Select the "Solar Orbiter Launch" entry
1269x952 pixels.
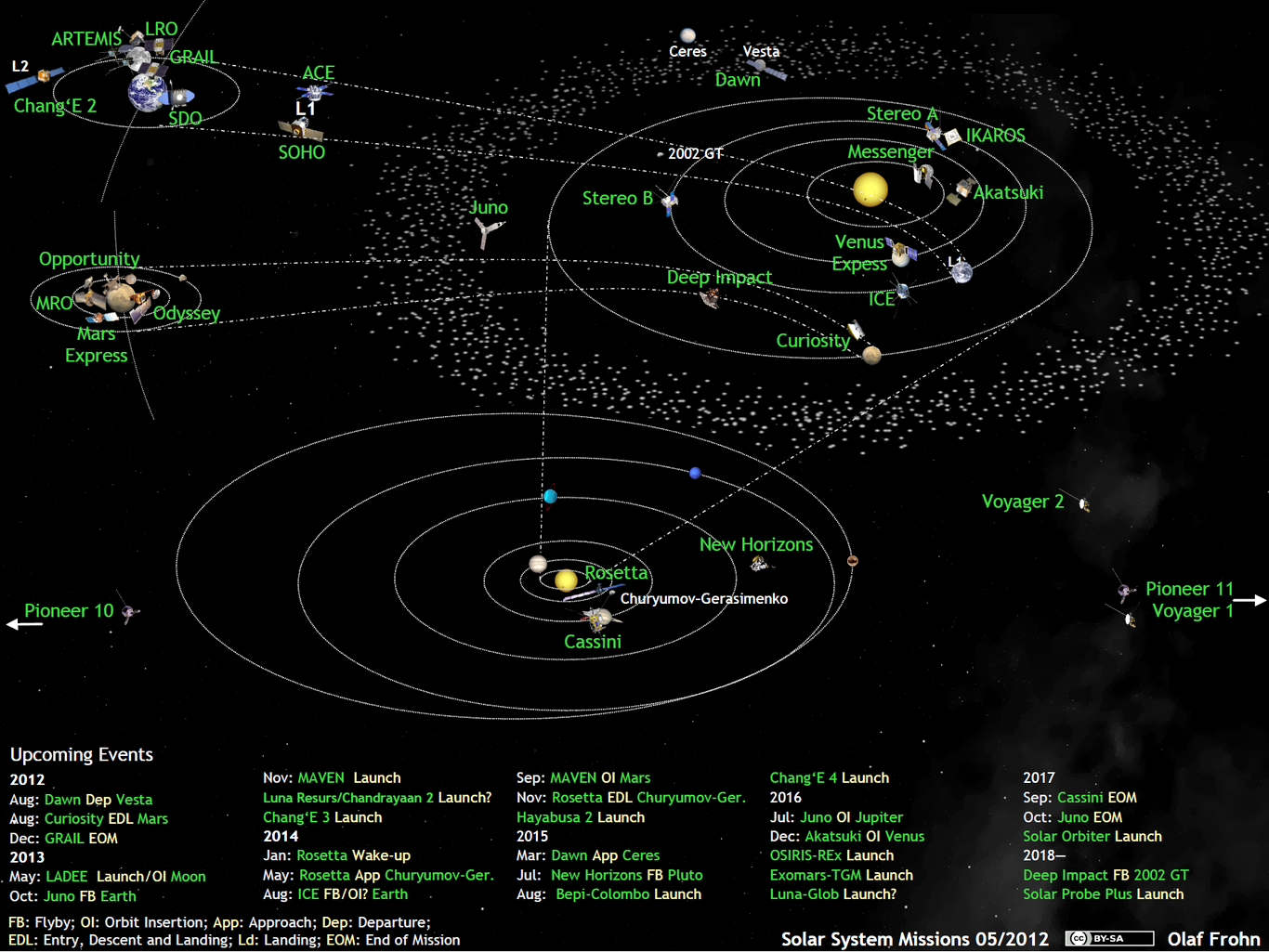point(1092,836)
